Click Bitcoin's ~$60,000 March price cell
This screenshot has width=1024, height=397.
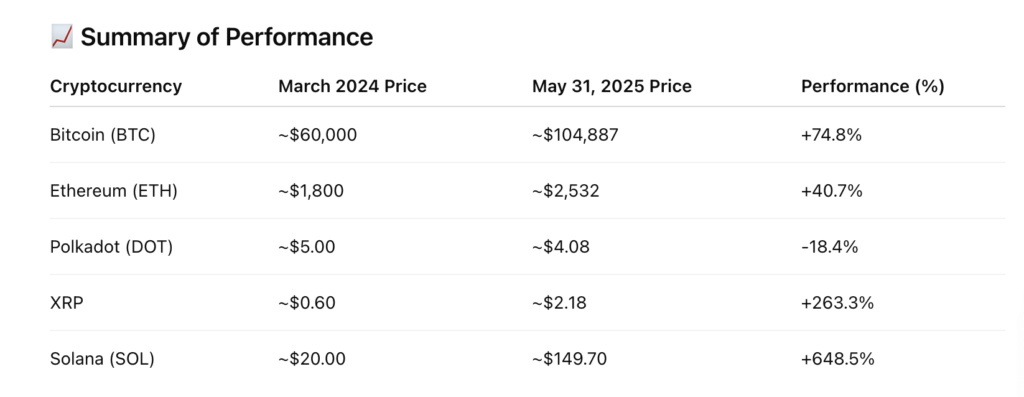317,135
